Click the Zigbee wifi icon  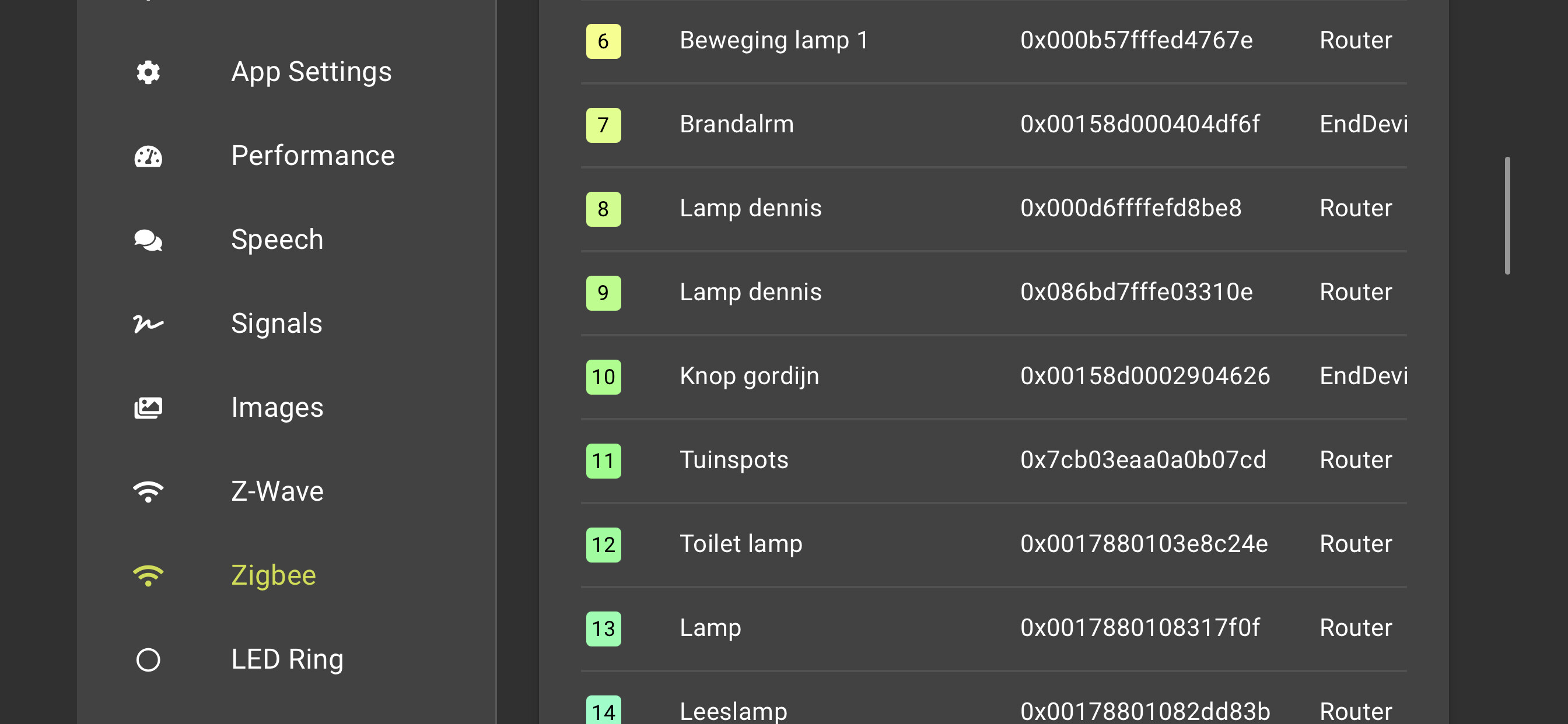(x=148, y=575)
